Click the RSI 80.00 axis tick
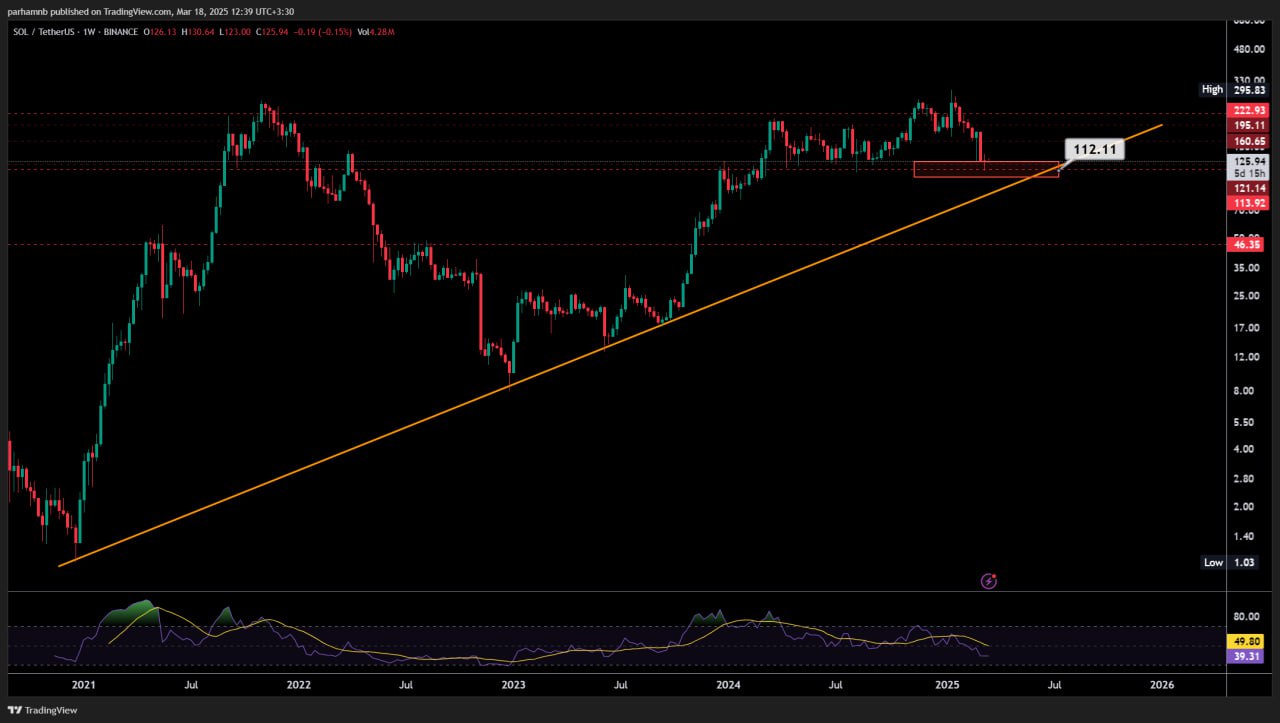The height and width of the screenshot is (723, 1280). point(1249,617)
